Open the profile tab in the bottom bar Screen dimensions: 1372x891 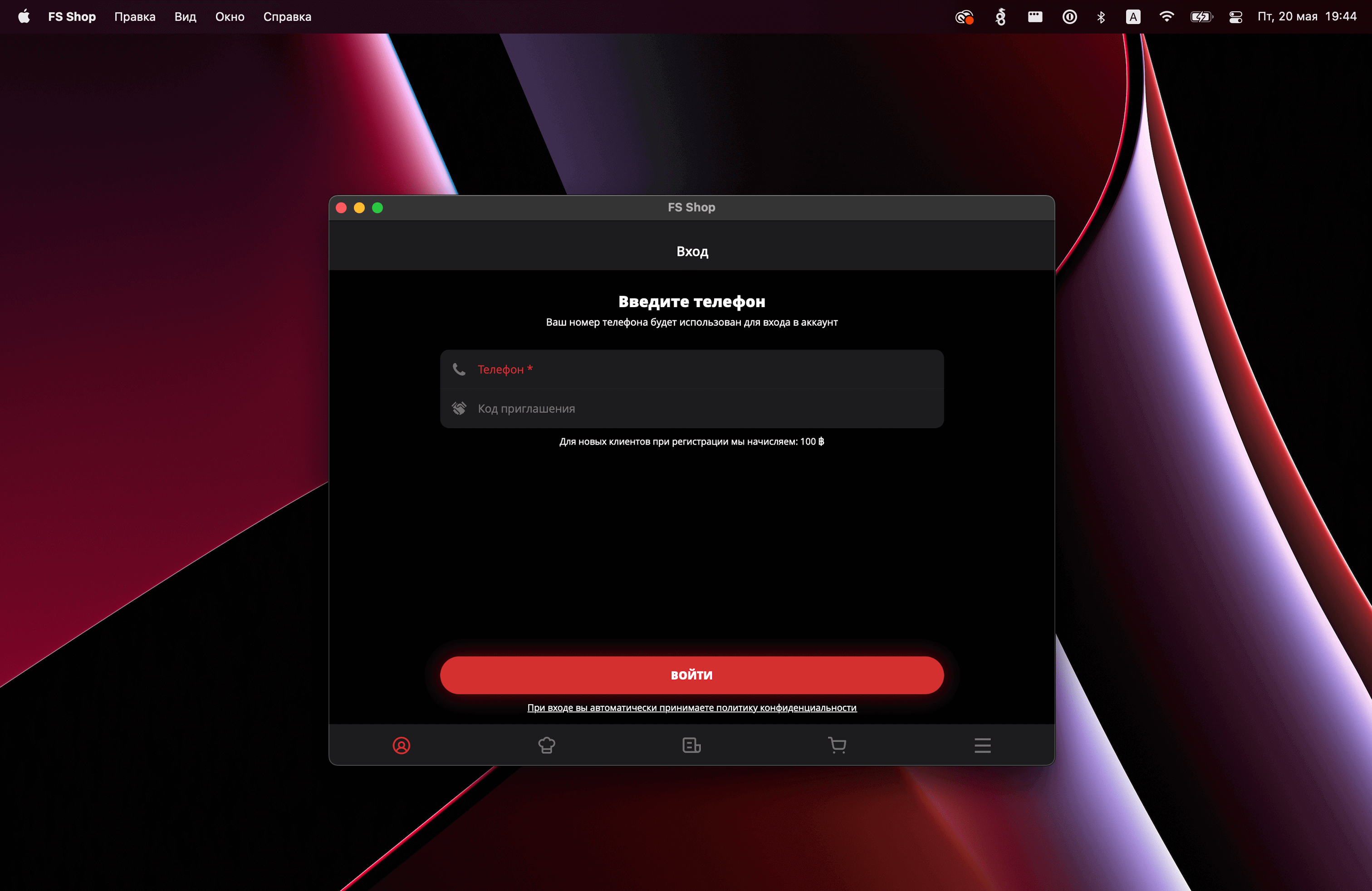402,745
